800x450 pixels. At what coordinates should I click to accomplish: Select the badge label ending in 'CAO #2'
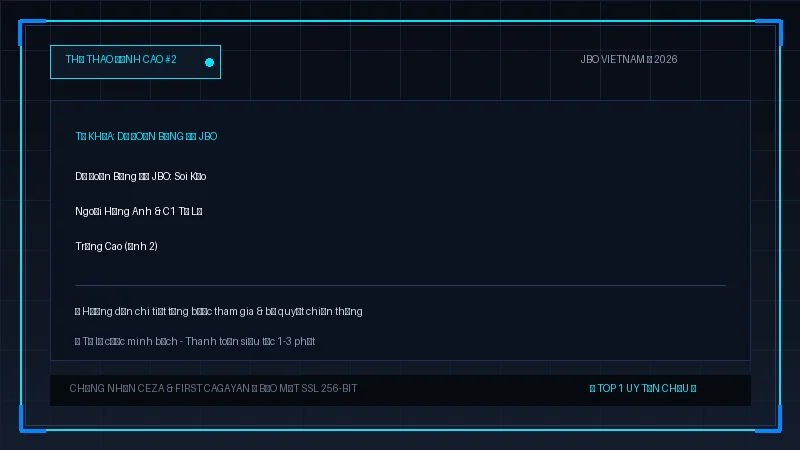(x=121, y=60)
